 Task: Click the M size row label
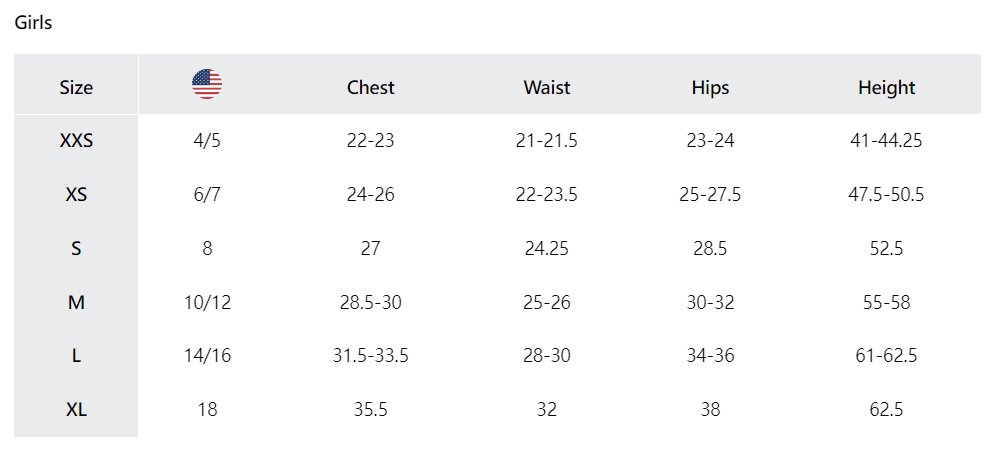point(76,302)
